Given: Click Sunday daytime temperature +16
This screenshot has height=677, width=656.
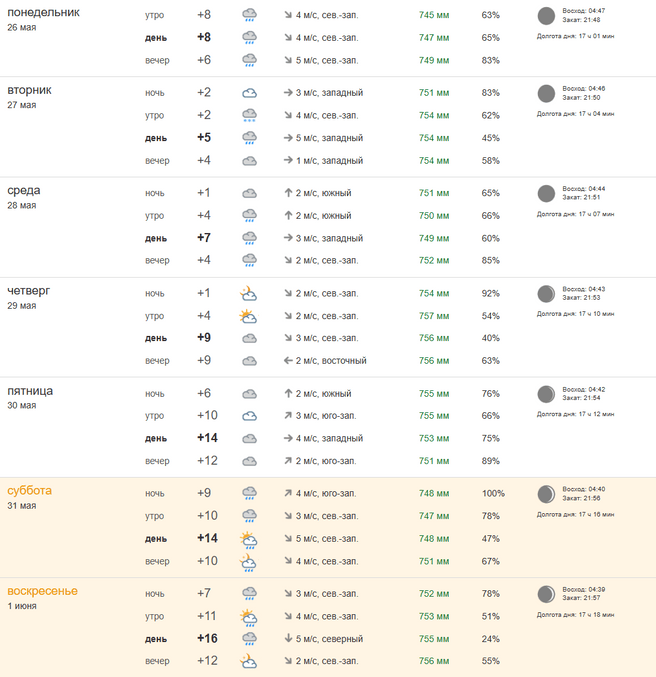Looking at the screenshot, I should coord(207,639).
